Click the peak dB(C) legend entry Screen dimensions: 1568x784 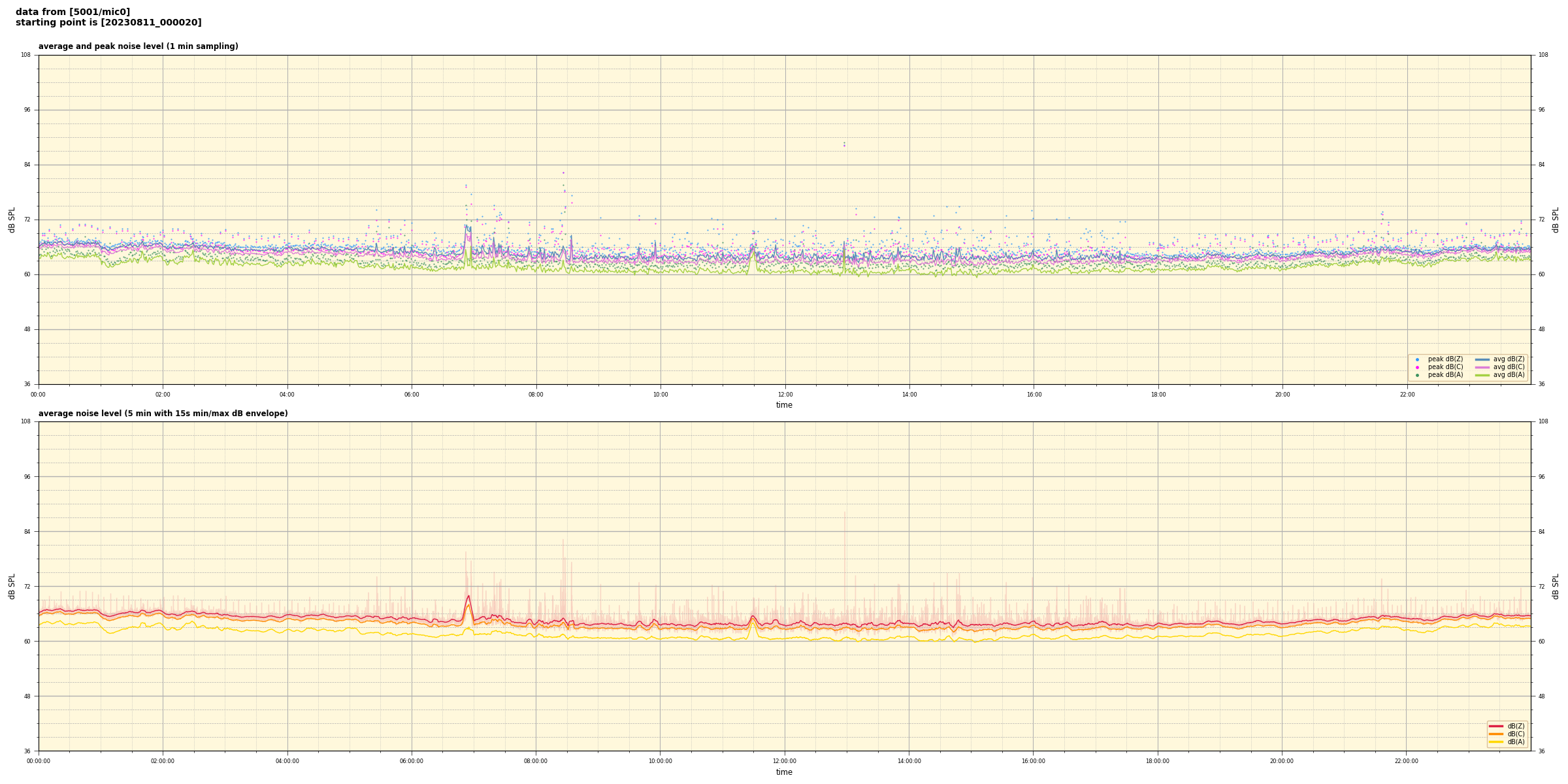[1445, 367]
